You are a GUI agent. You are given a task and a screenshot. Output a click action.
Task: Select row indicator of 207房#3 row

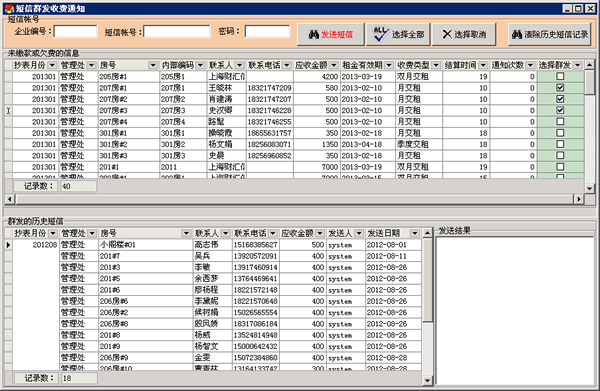[x=8, y=111]
